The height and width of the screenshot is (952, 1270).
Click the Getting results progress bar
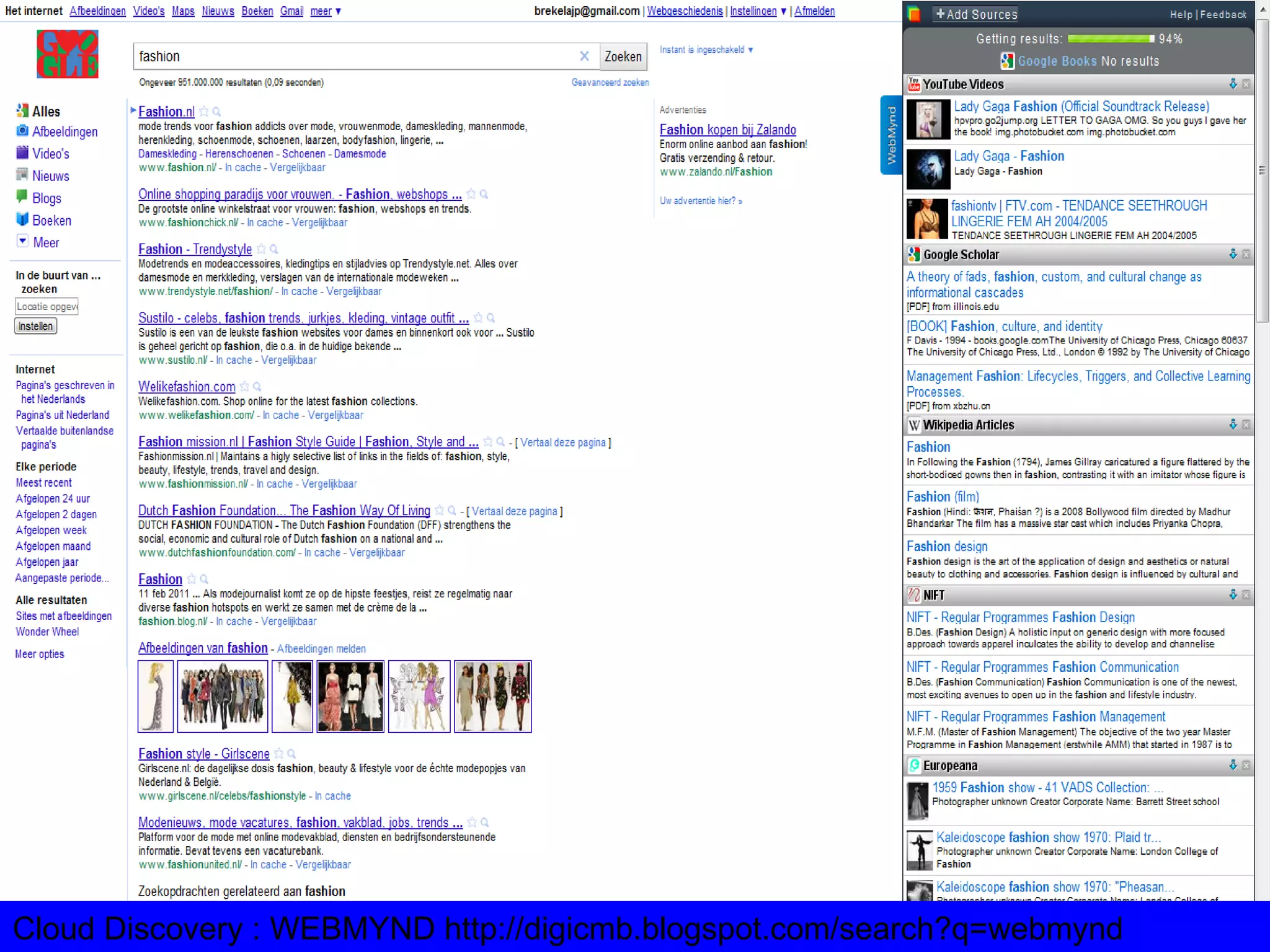[x=1111, y=38]
